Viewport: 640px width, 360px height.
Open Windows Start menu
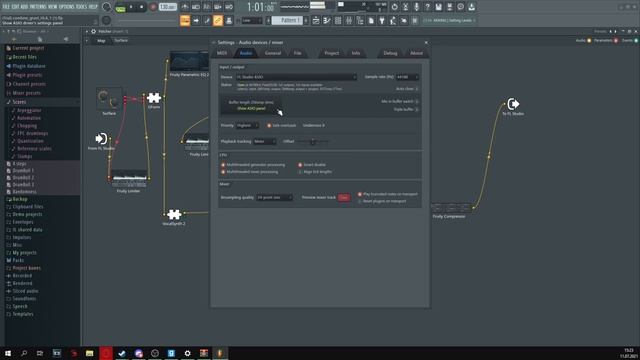[8, 353]
